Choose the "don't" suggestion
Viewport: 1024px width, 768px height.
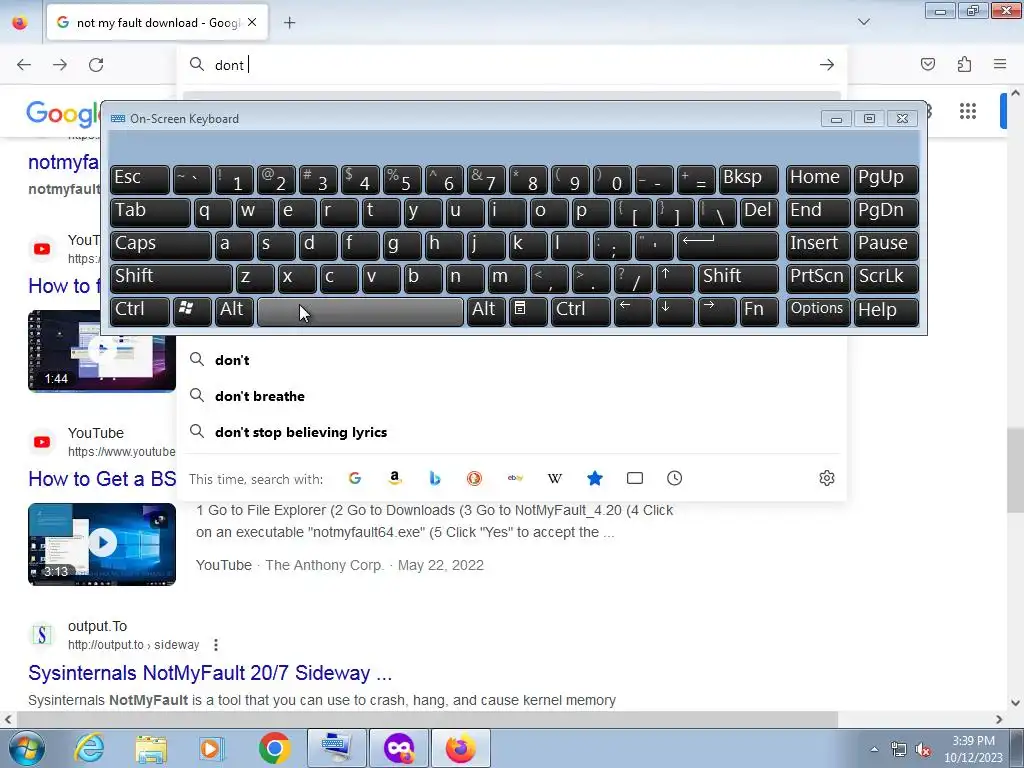point(511,360)
